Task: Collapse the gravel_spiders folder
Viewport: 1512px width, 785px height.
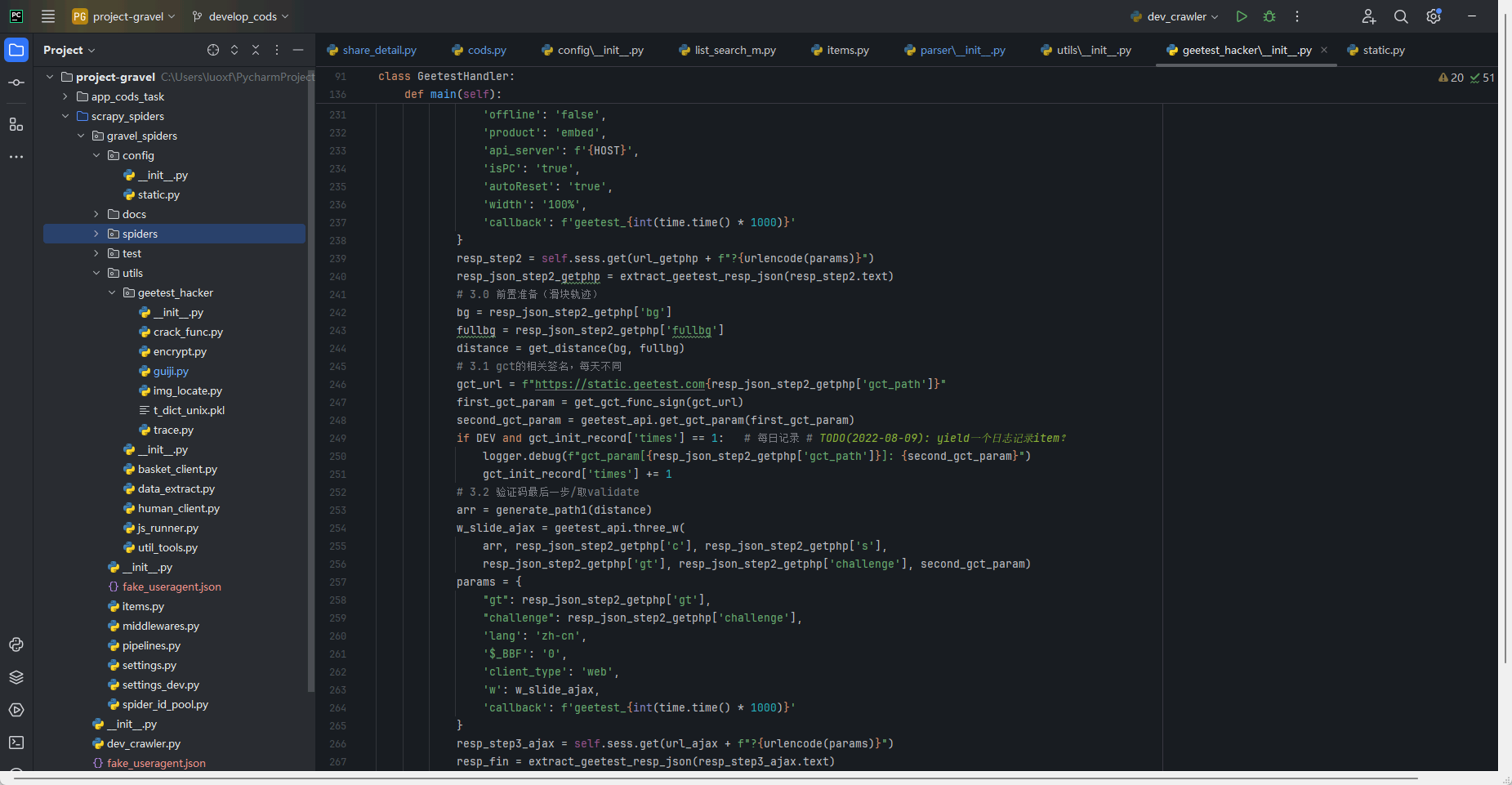Action: (x=81, y=136)
